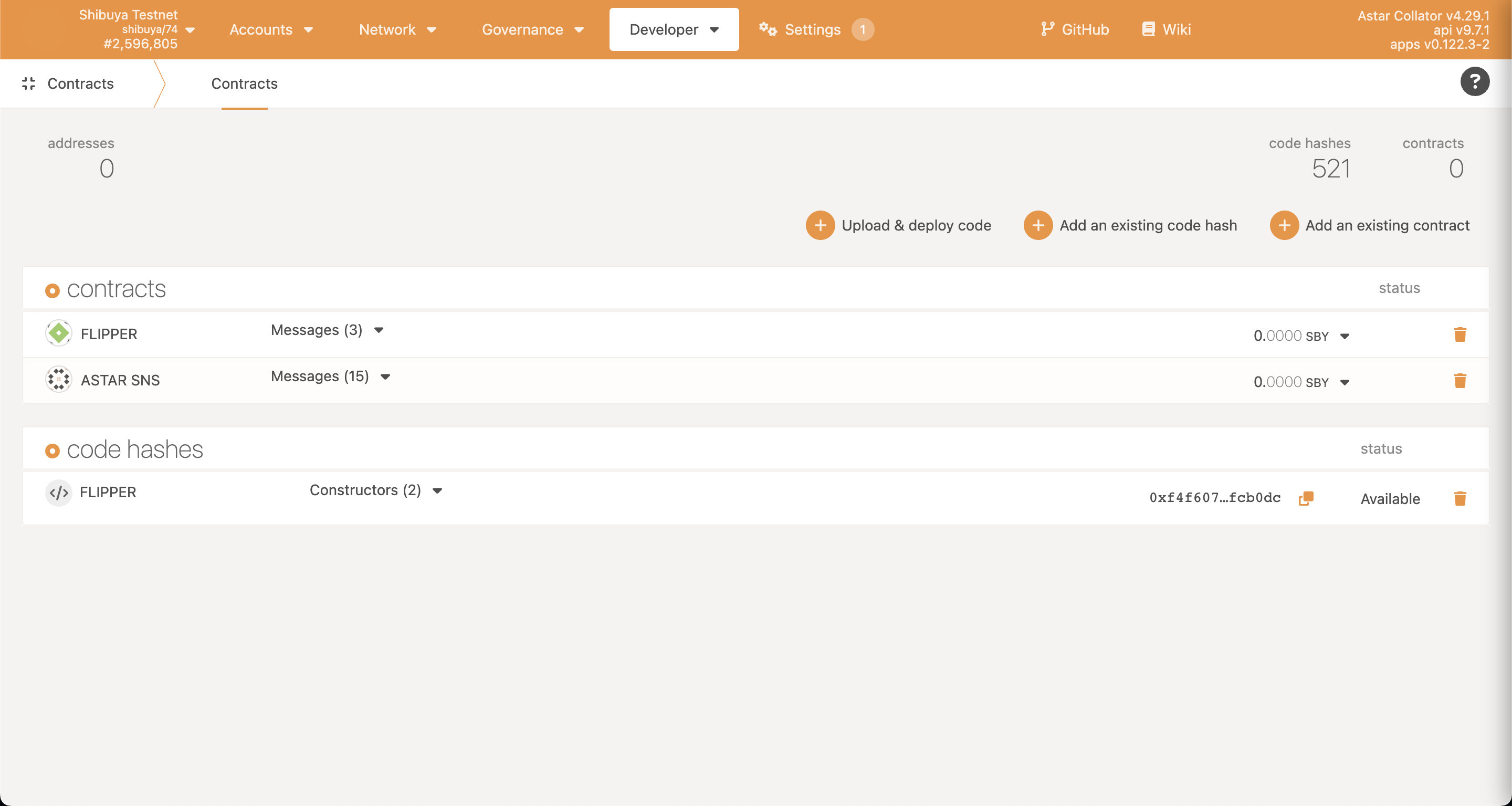Click the Contracts section icon in breadcrumb
Screen dimensions: 1512x806
point(29,83)
